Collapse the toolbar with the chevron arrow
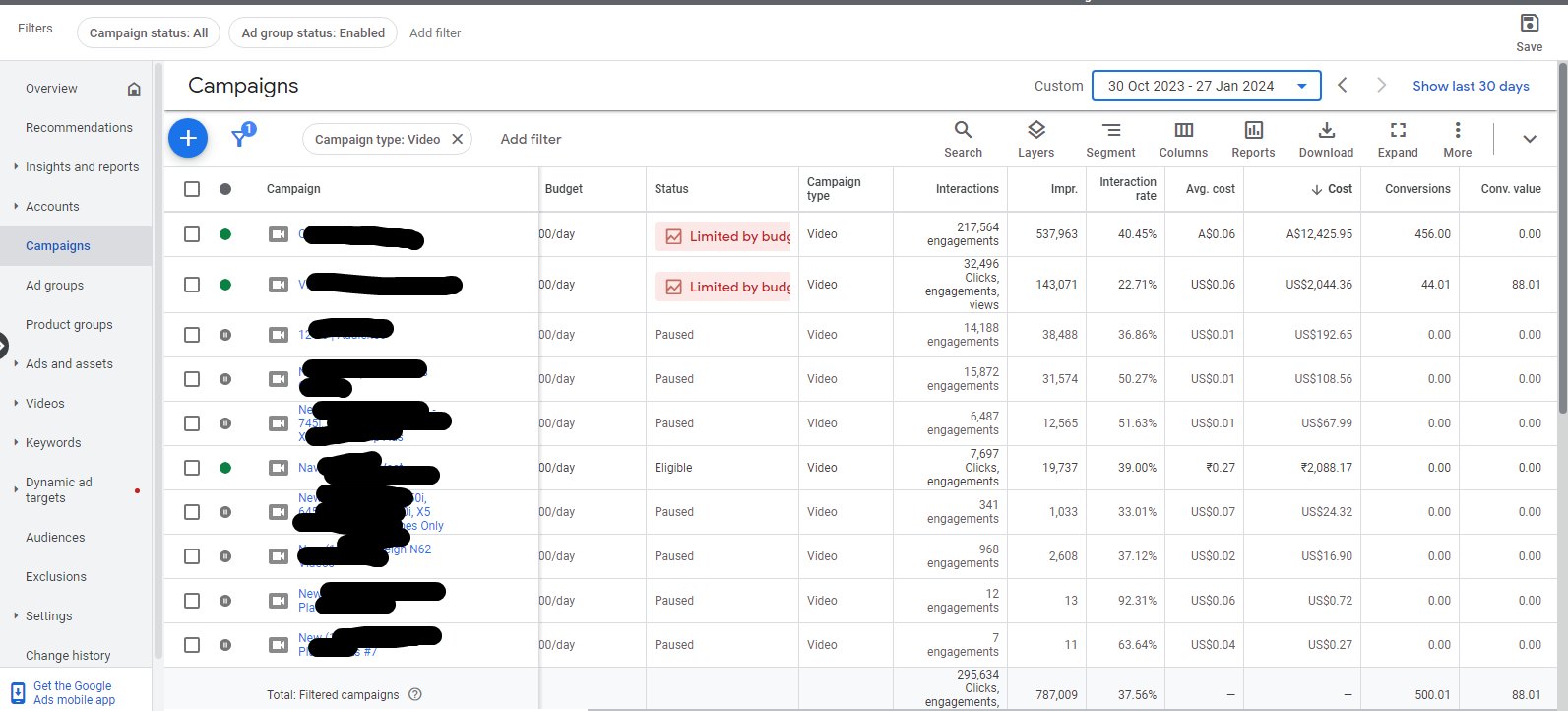Image resolution: width=1568 pixels, height=711 pixels. [1530, 139]
